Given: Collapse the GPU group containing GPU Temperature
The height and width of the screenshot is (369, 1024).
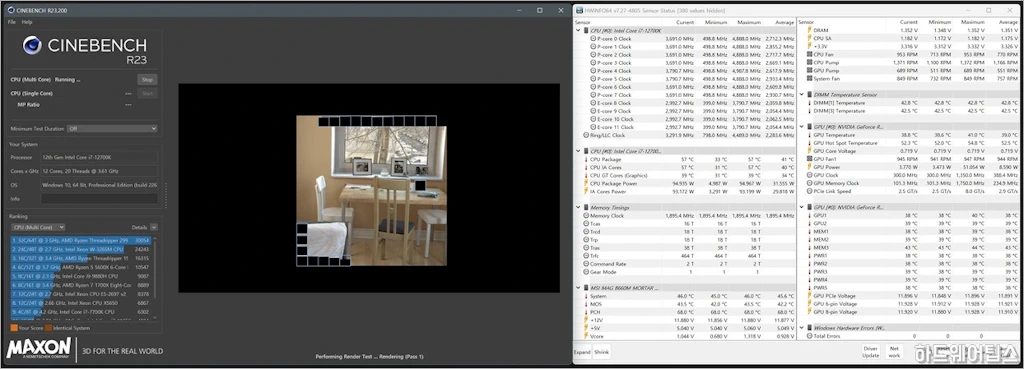Looking at the screenshot, I should [x=802, y=127].
